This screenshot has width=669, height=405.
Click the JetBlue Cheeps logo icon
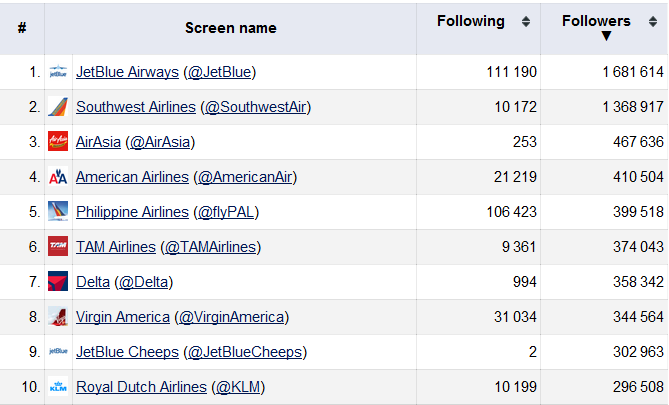[58, 352]
